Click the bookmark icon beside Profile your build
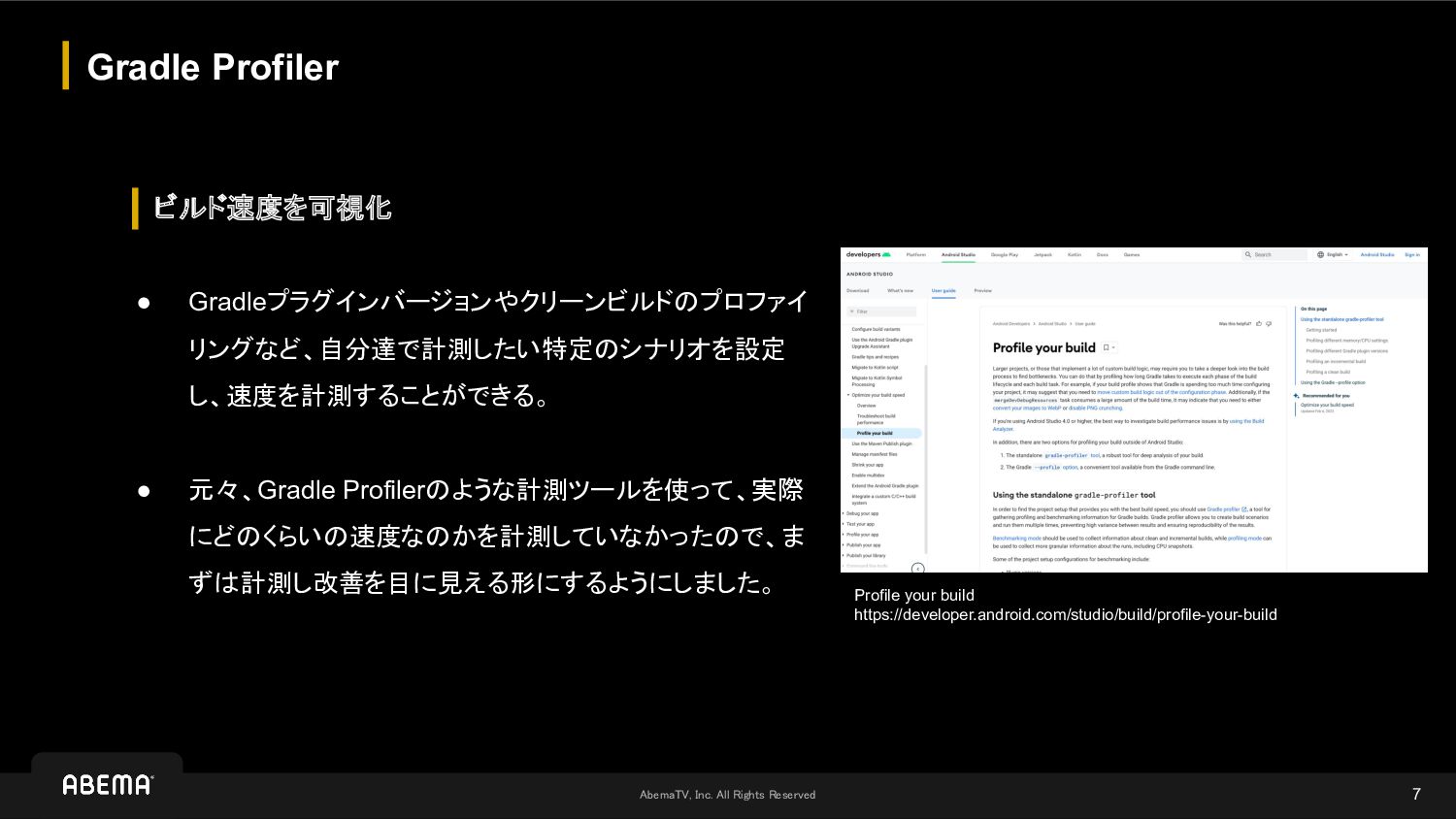This screenshot has width=1456, height=819. [x=1106, y=347]
